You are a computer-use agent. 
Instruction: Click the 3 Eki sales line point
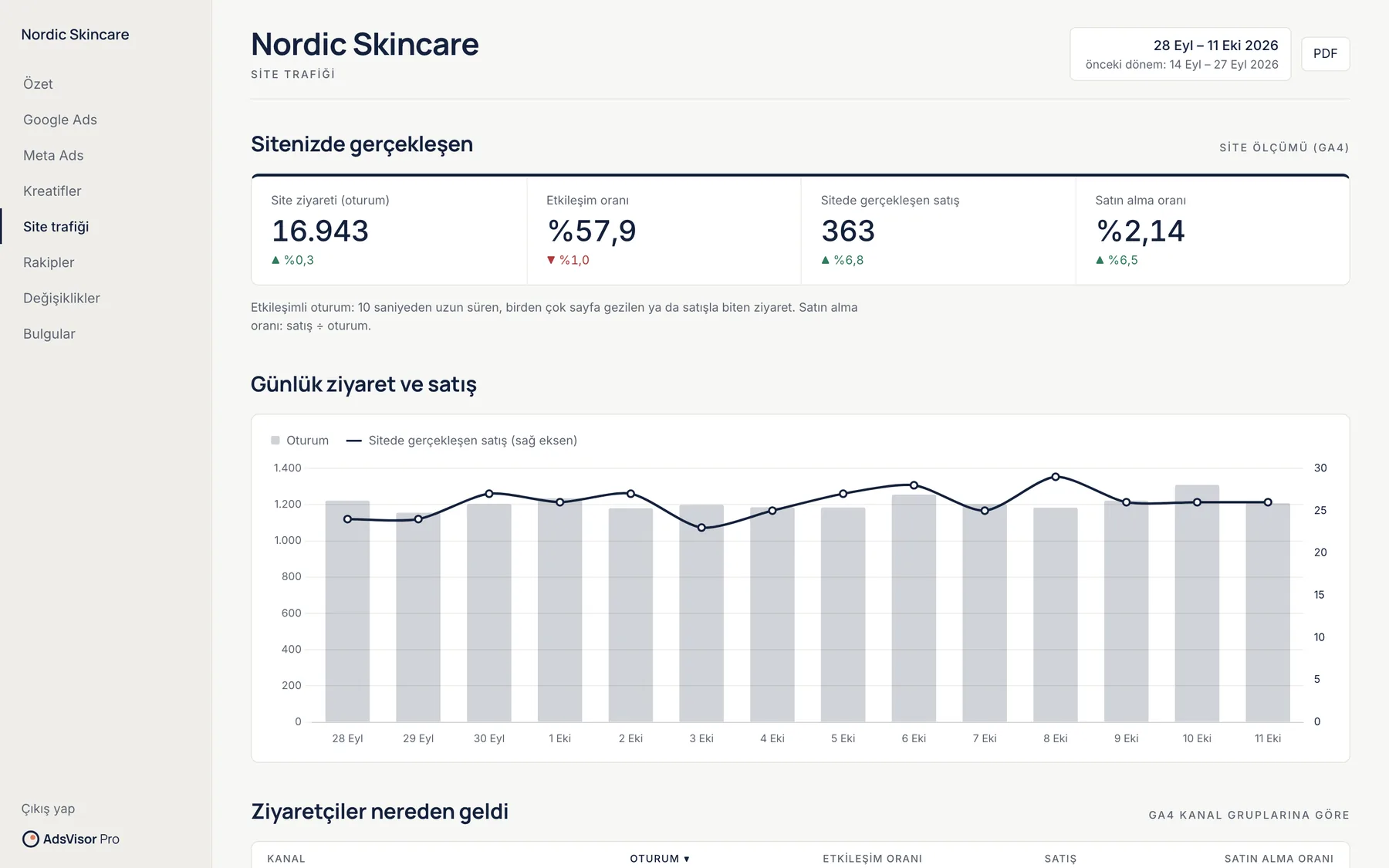click(x=701, y=528)
